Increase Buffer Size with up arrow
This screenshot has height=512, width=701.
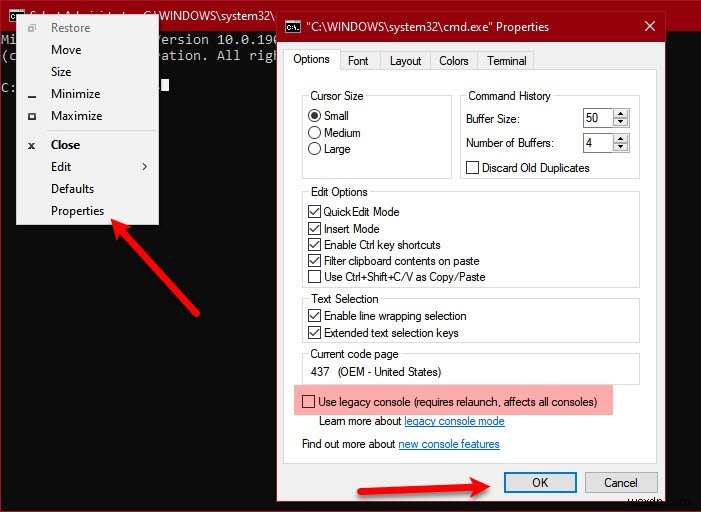621,114
